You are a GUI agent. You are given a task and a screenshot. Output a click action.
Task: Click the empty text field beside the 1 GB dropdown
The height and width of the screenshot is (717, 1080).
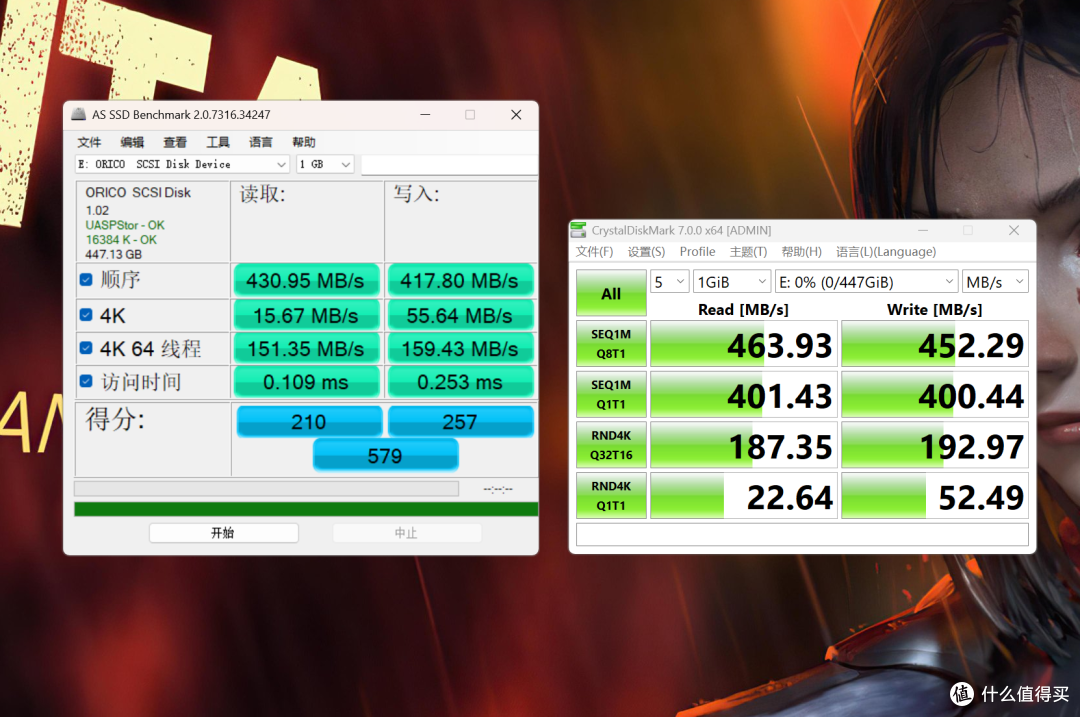[x=449, y=165]
